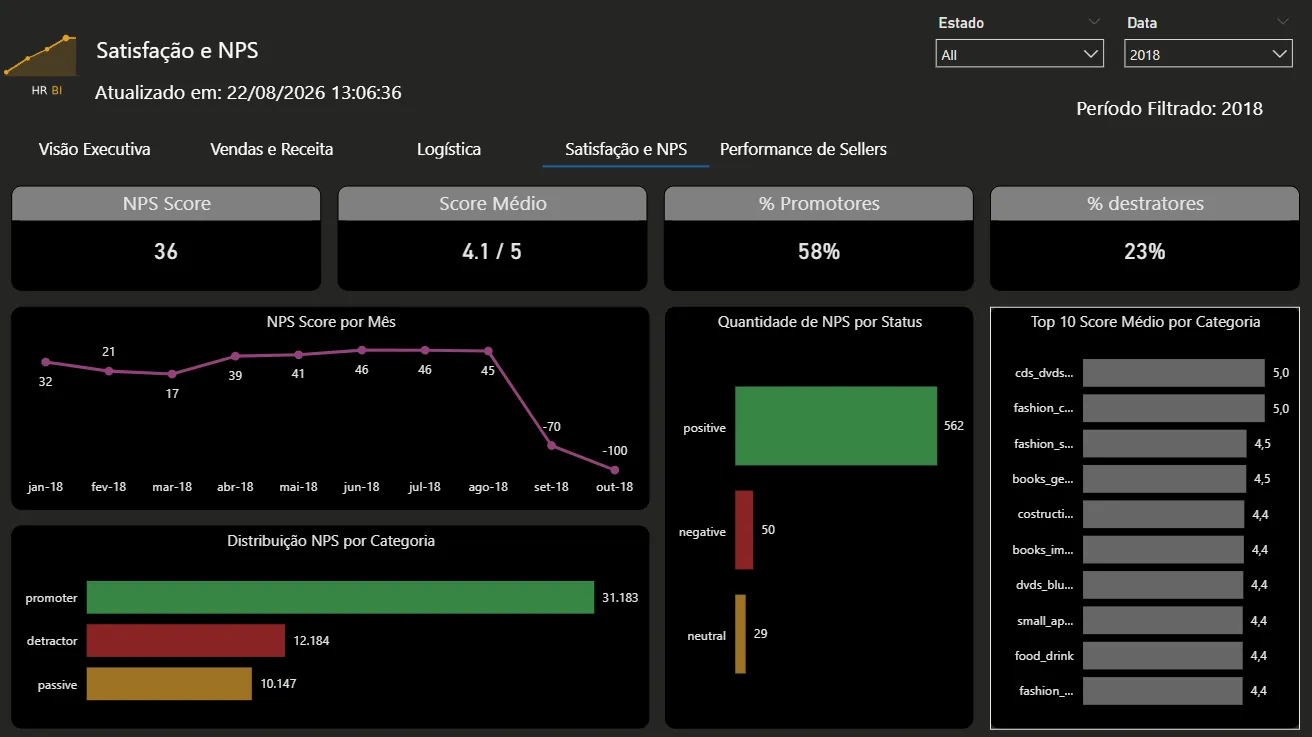Image resolution: width=1312 pixels, height=737 pixels.
Task: Select the fashion_c category bar
Action: (1174, 408)
